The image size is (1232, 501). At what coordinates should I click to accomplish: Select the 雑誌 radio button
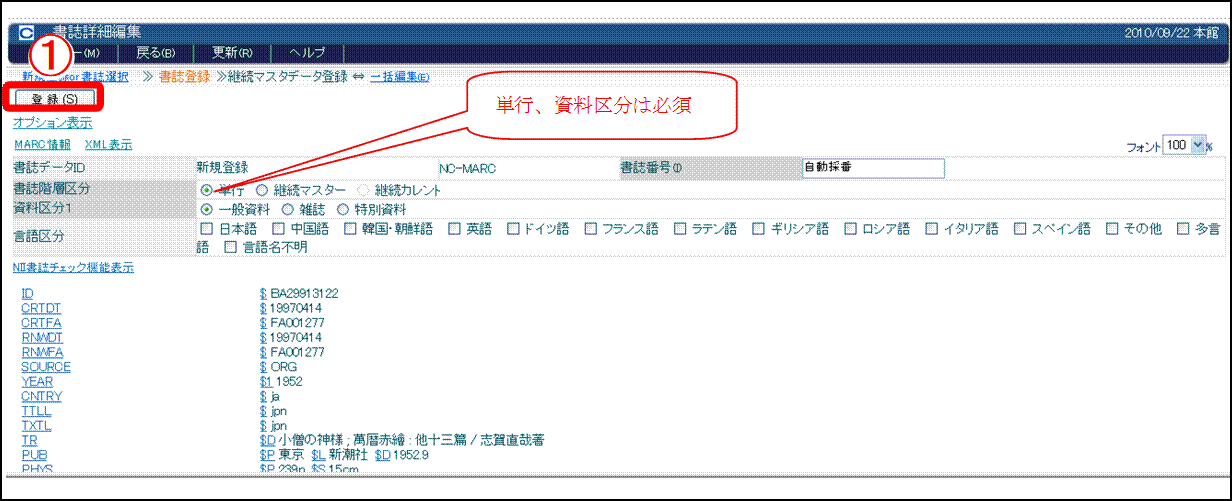pyautogui.click(x=288, y=210)
